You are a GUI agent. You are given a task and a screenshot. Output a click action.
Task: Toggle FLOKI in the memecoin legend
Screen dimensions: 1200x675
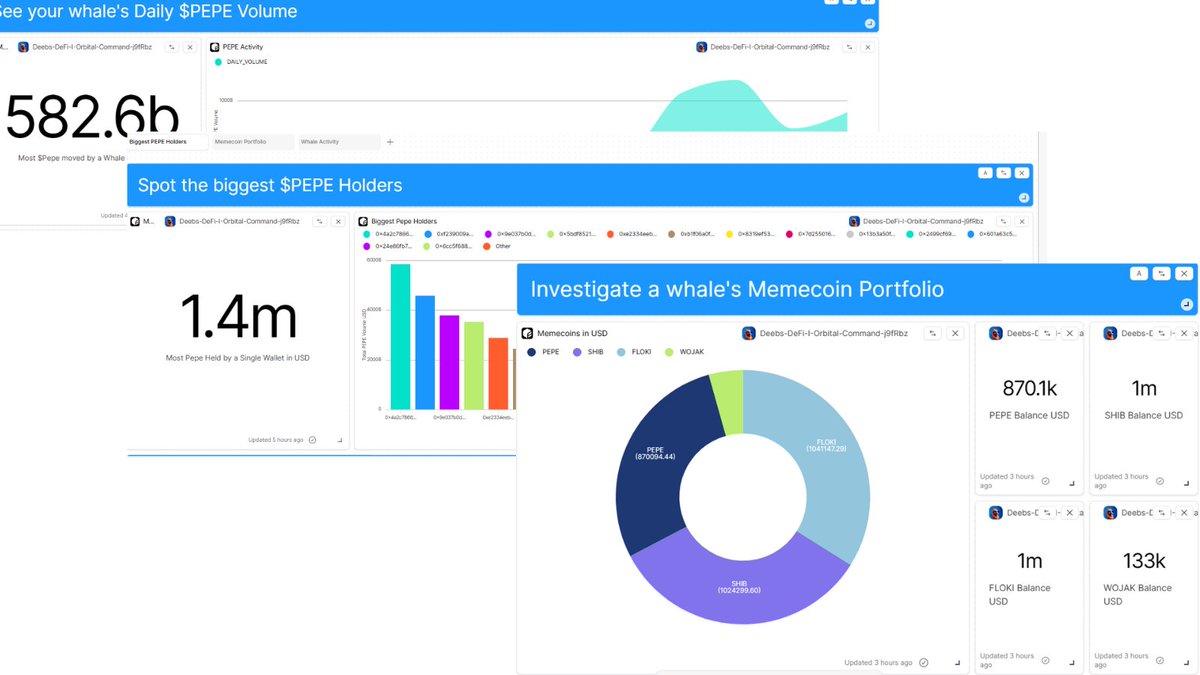tap(634, 352)
